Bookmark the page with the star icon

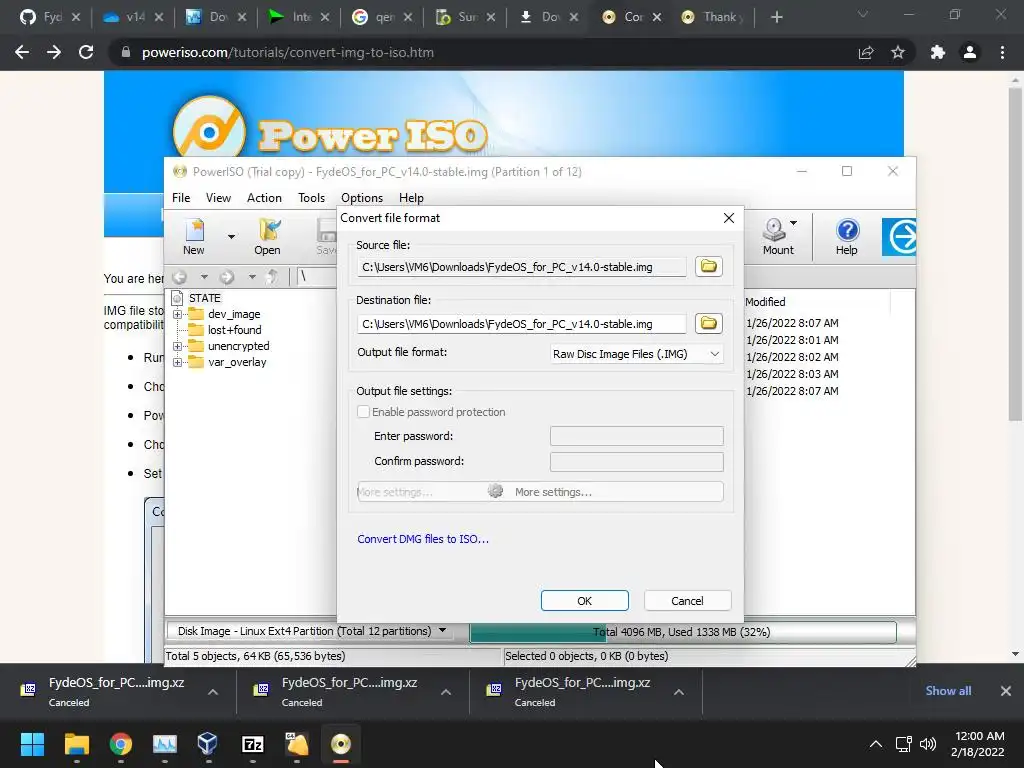[898, 52]
